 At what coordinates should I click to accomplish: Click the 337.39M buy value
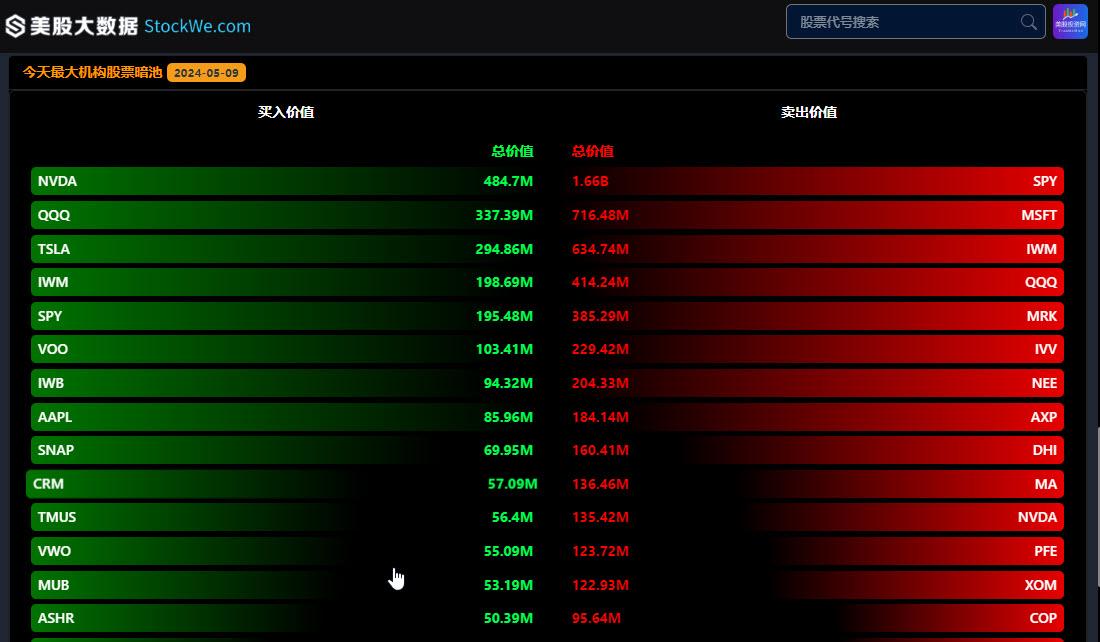click(504, 215)
